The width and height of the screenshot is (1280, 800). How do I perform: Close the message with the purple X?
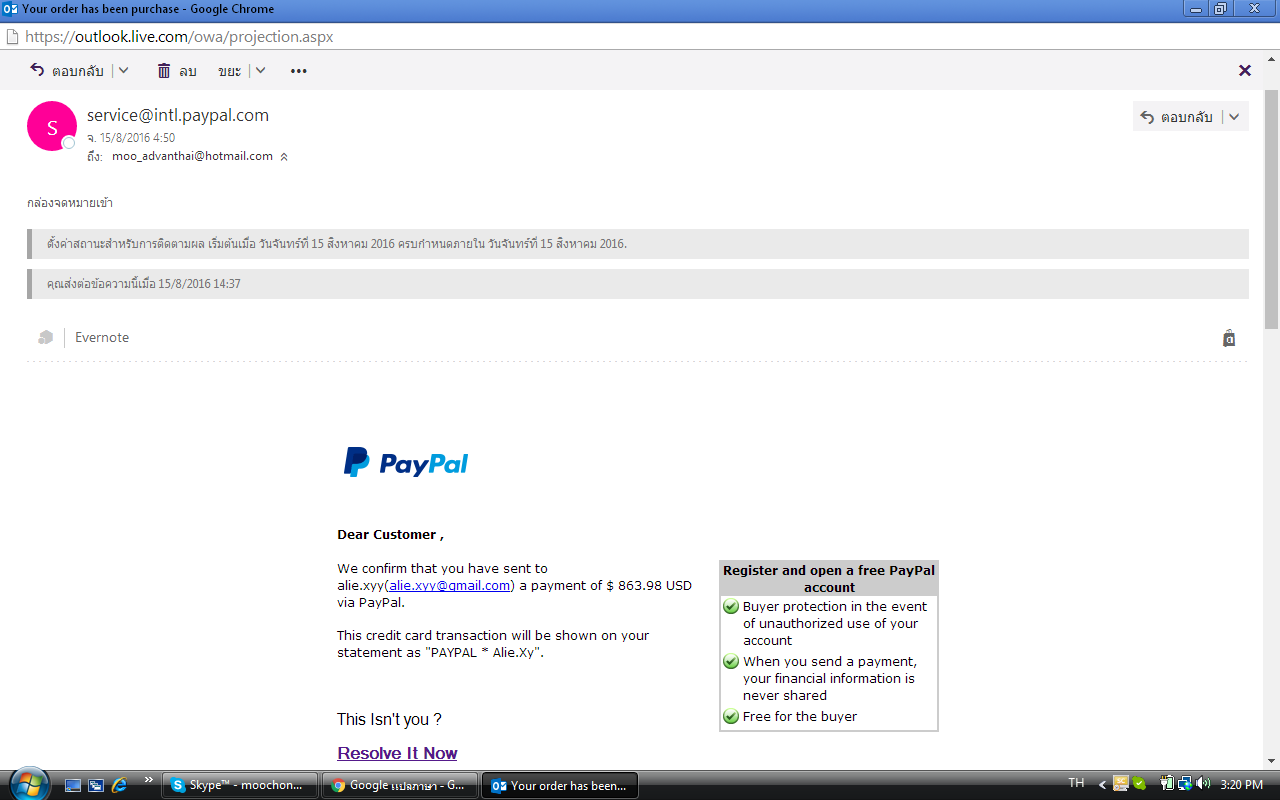click(x=1245, y=70)
